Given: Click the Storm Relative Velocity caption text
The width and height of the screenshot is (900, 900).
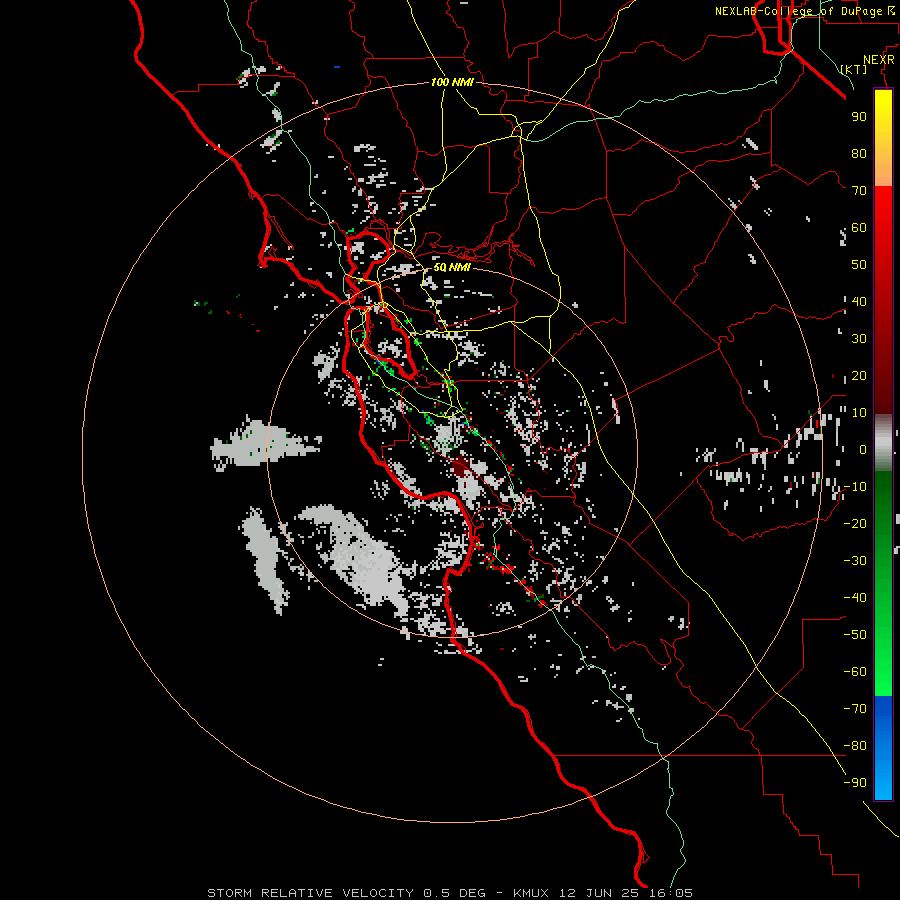Looking at the screenshot, I should [450, 893].
